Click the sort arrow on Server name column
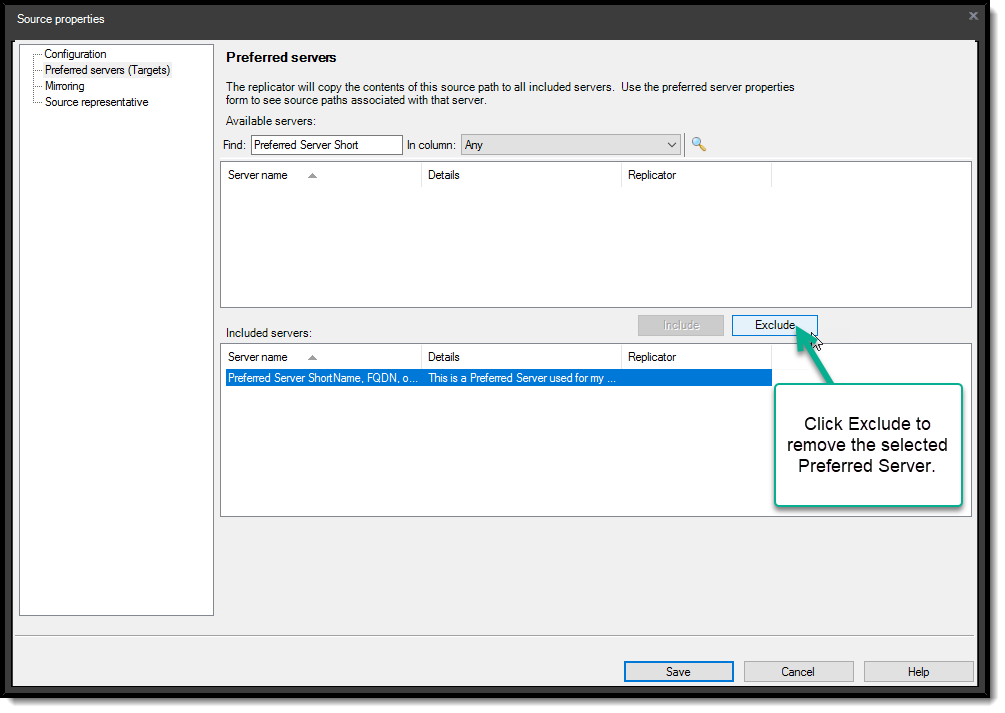Viewport: 1005px width, 713px height. (310, 174)
